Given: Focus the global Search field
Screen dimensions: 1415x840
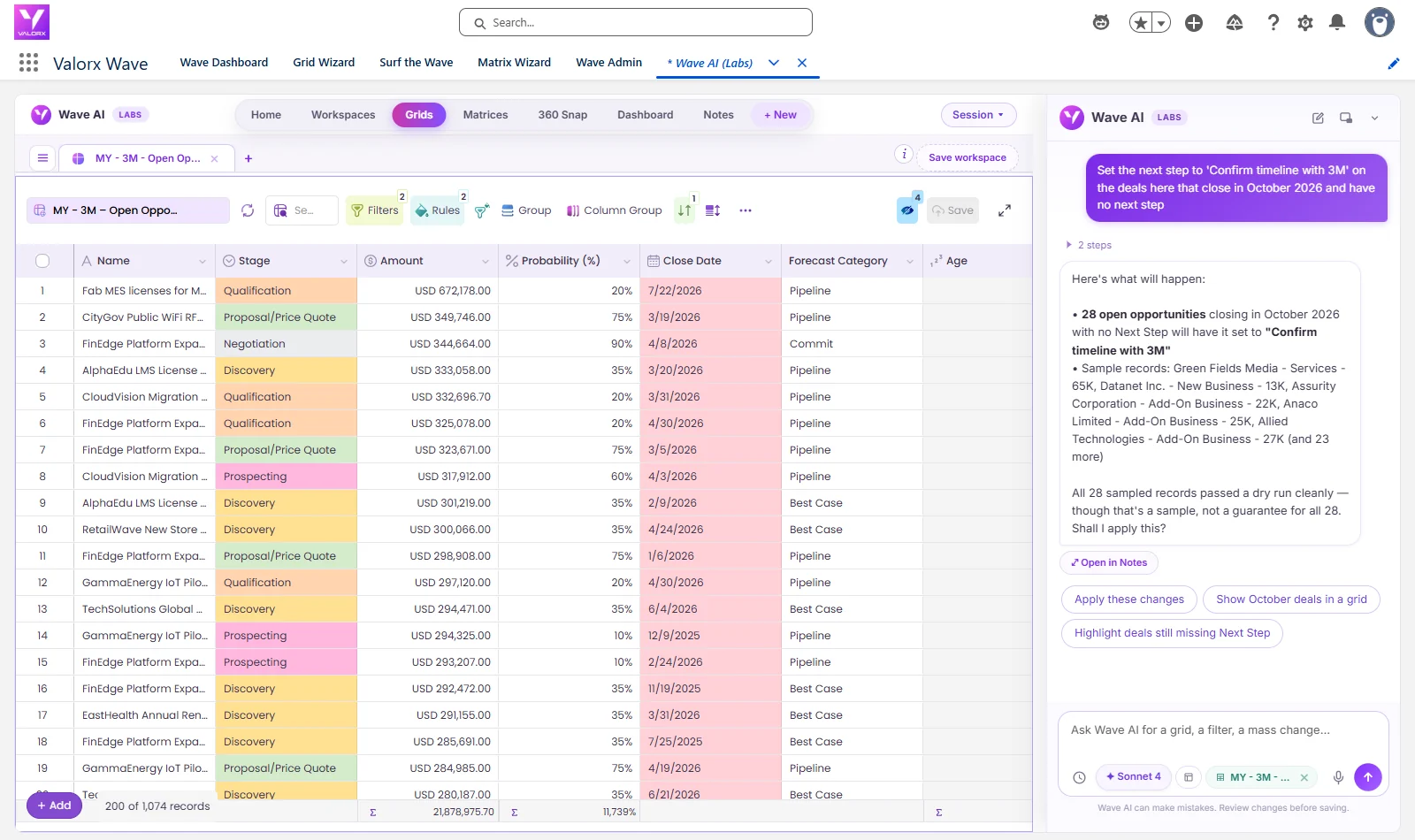Looking at the screenshot, I should pyautogui.click(x=636, y=23).
